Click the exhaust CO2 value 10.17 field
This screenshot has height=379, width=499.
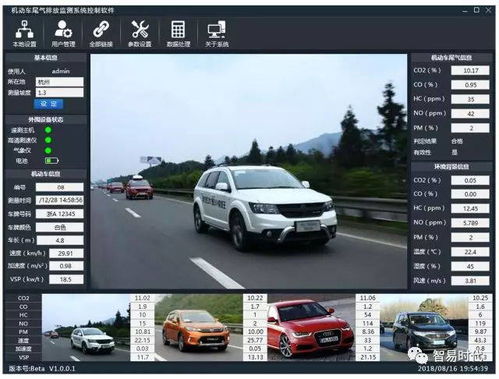pos(470,71)
